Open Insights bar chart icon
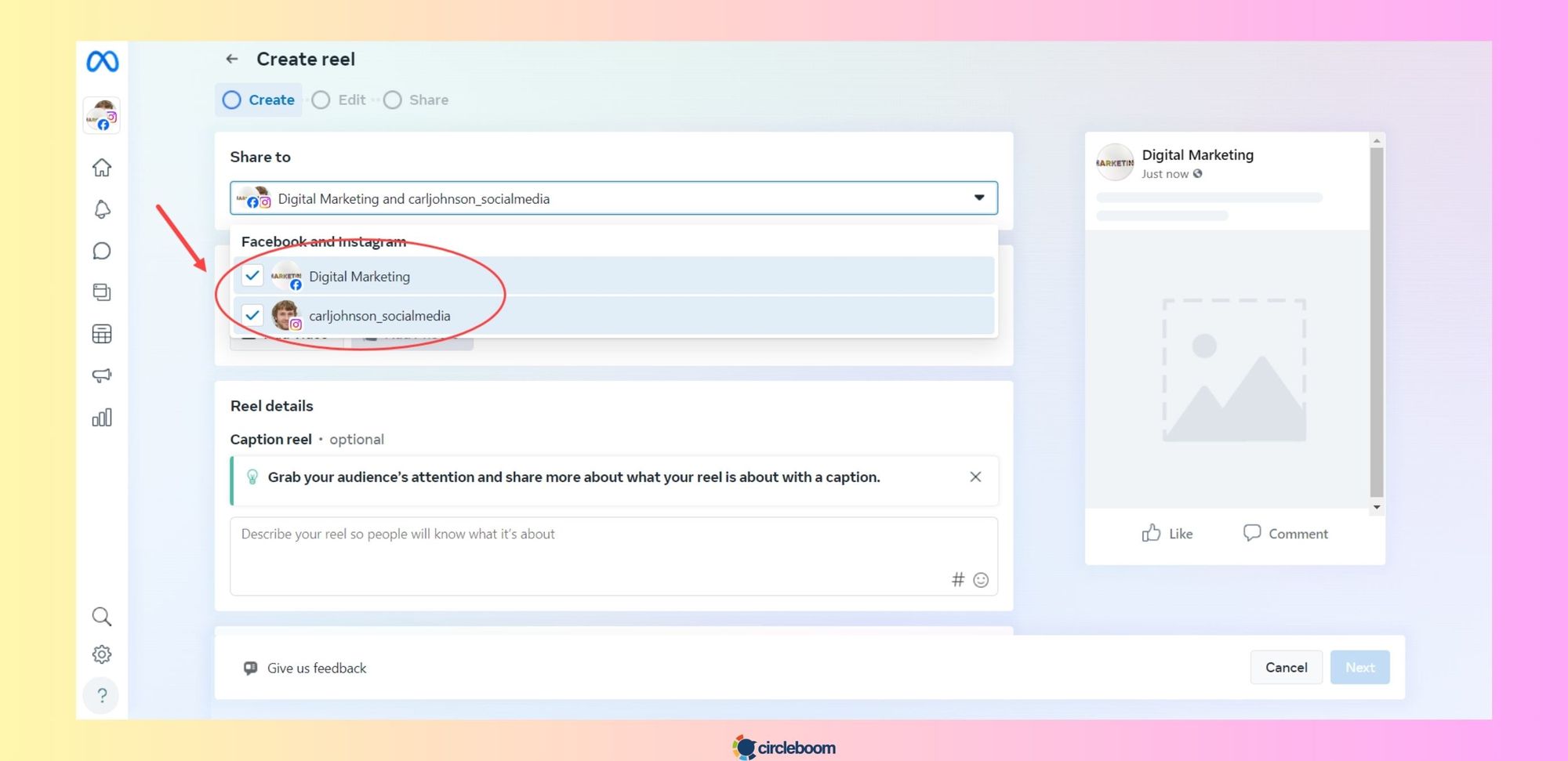 pyautogui.click(x=102, y=417)
